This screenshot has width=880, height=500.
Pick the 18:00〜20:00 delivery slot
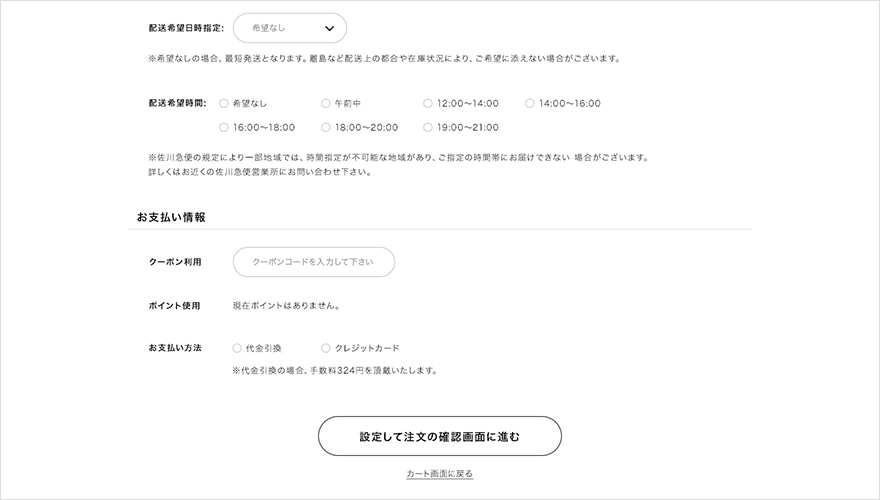coord(326,127)
